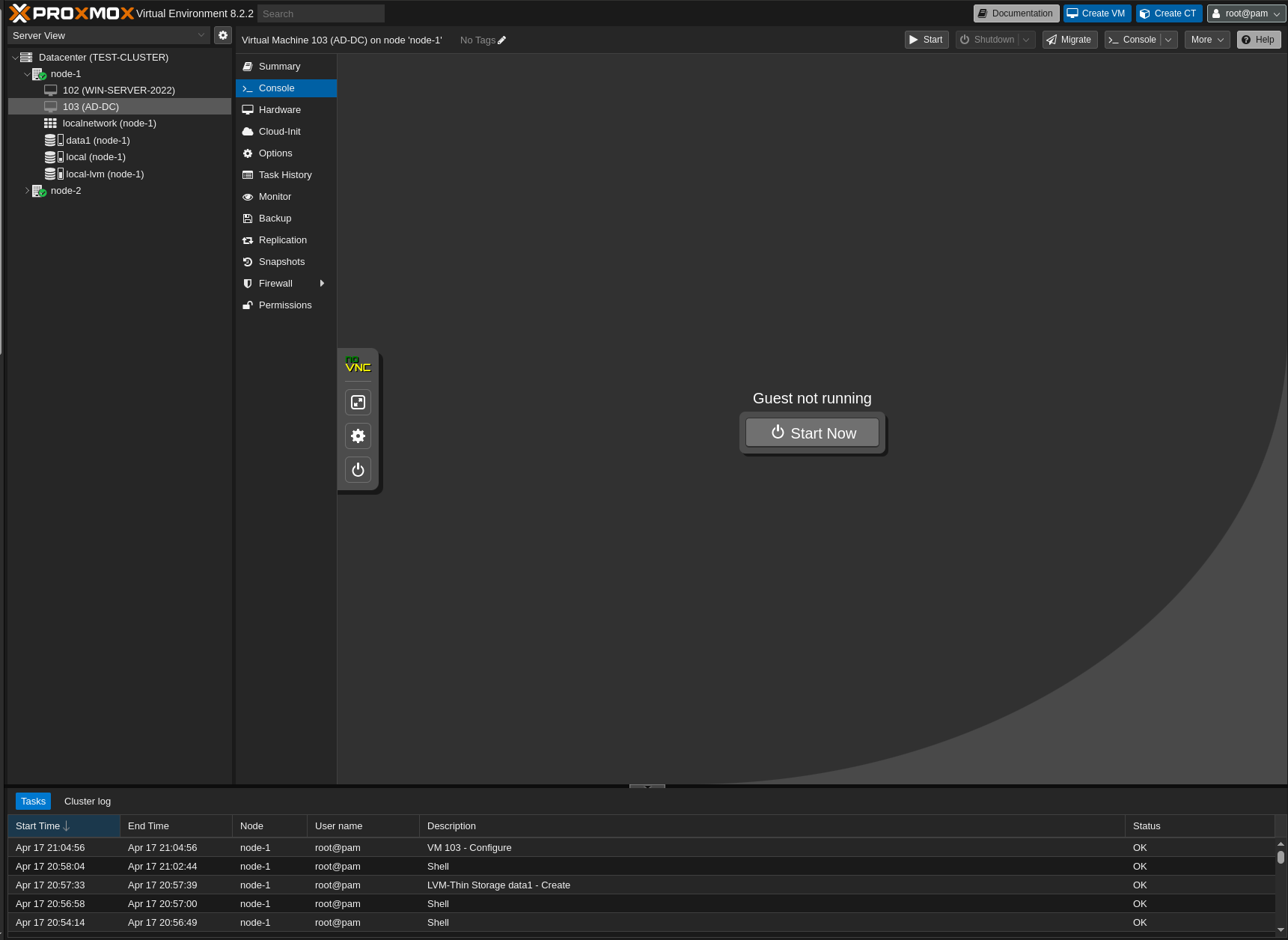Switch to the Cluster log tab

click(x=87, y=801)
